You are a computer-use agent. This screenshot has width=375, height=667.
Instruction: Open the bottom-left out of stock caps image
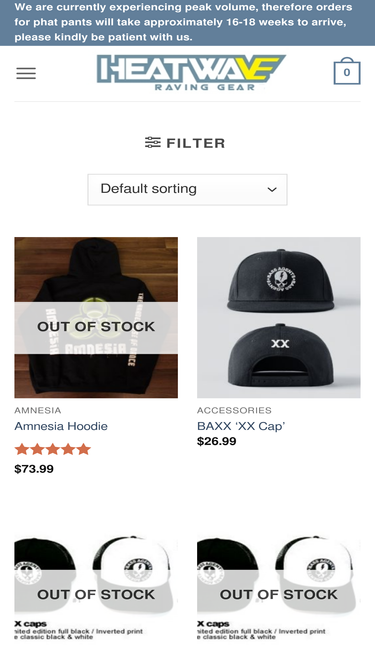(96, 593)
